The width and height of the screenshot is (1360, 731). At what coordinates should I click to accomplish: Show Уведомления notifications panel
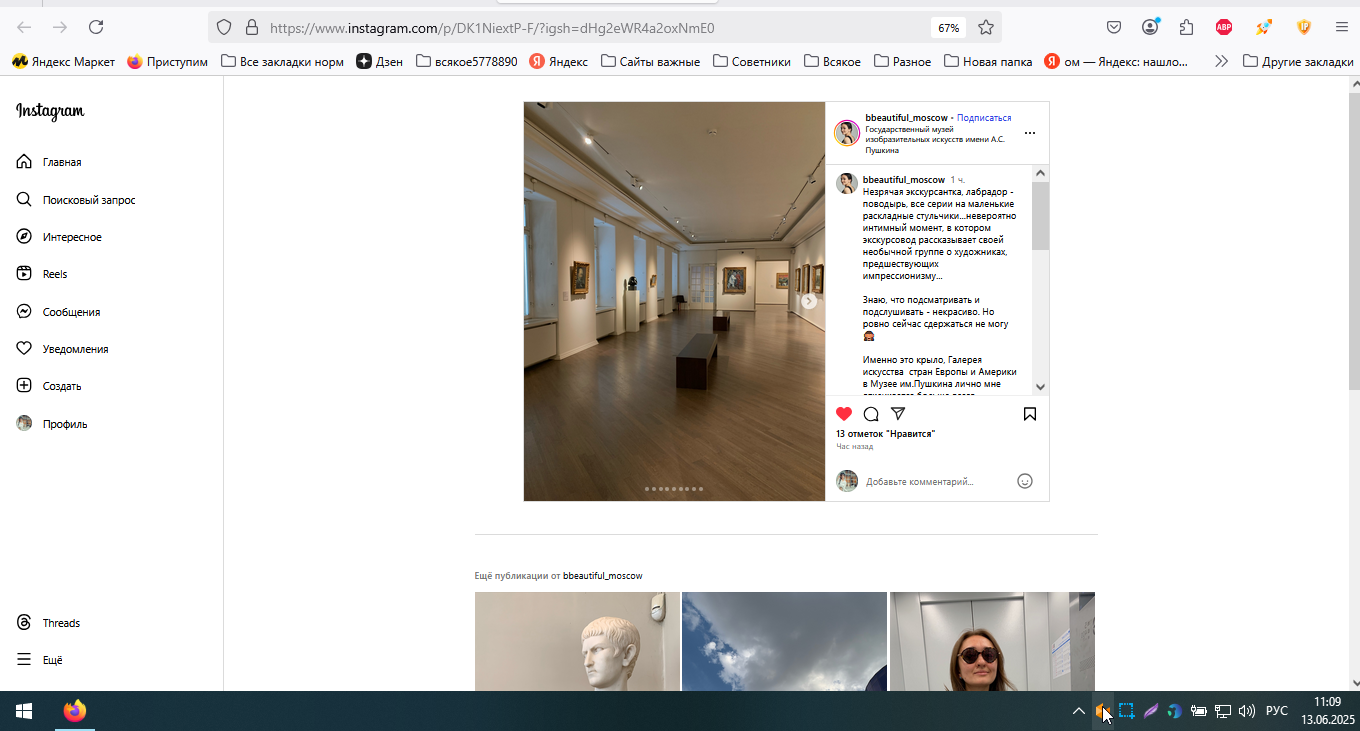62,349
